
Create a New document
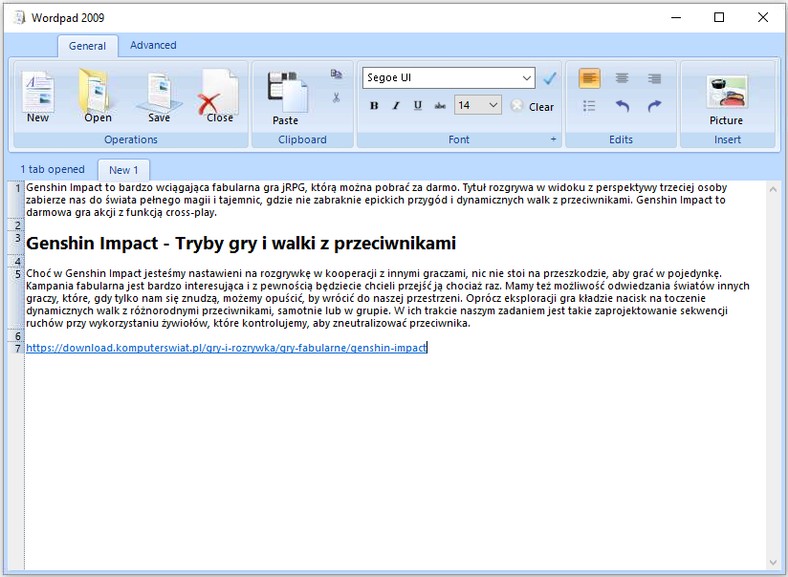[38, 97]
